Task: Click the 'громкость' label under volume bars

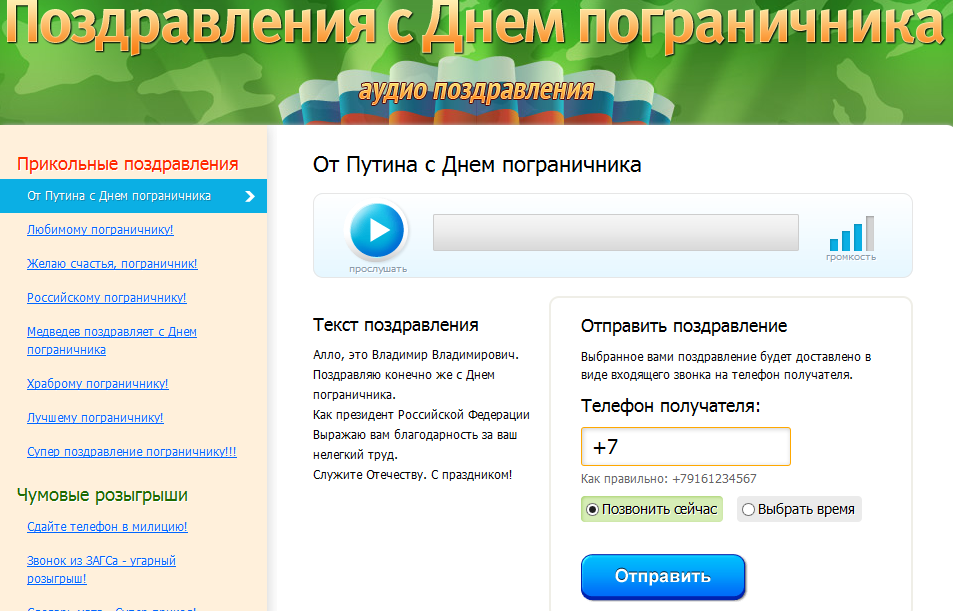Action: (x=851, y=257)
